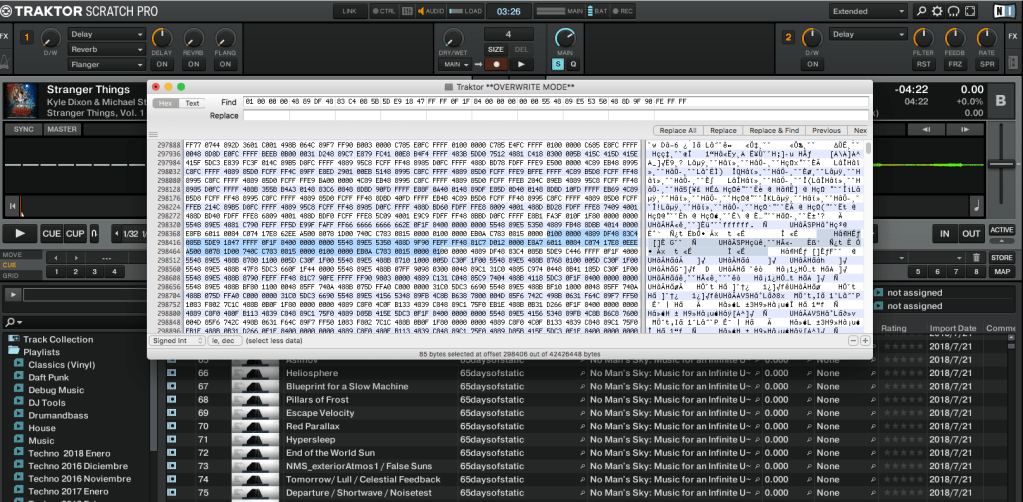The width and height of the screenshot is (1023, 502).
Task: Enter fullscreen with the header fullscreen icon
Action: [x=970, y=11]
